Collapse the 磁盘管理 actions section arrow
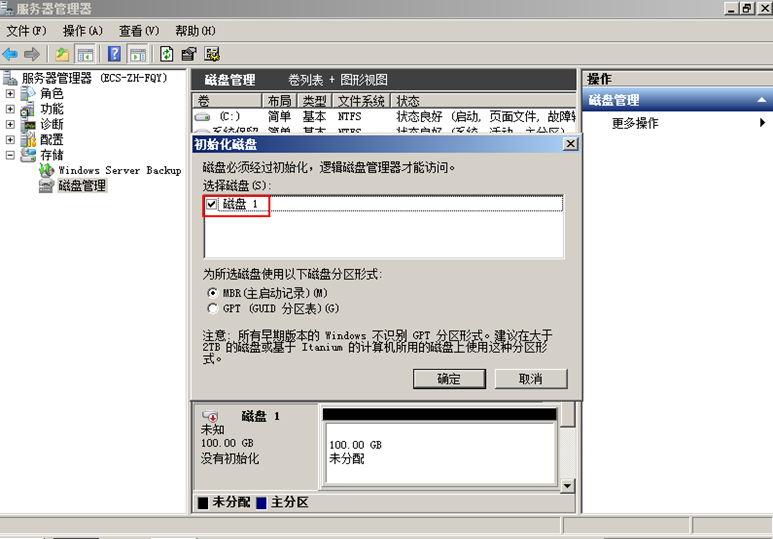Screen dimensions: 773x539 pos(762,100)
